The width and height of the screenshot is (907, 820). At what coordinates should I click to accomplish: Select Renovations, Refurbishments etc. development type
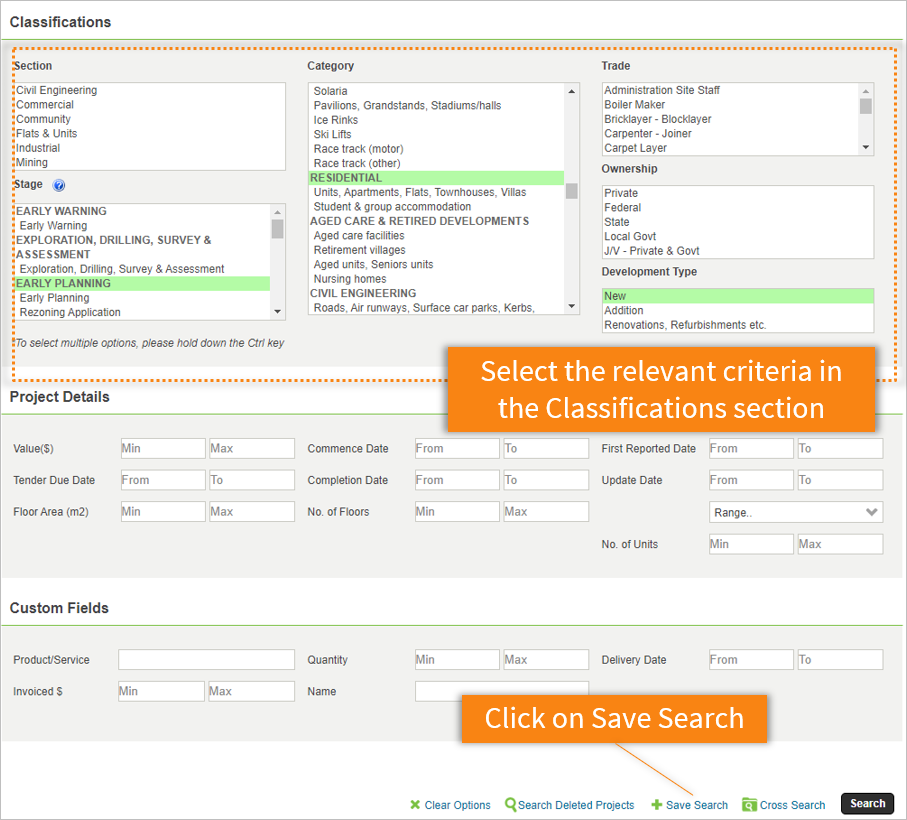coord(738,325)
